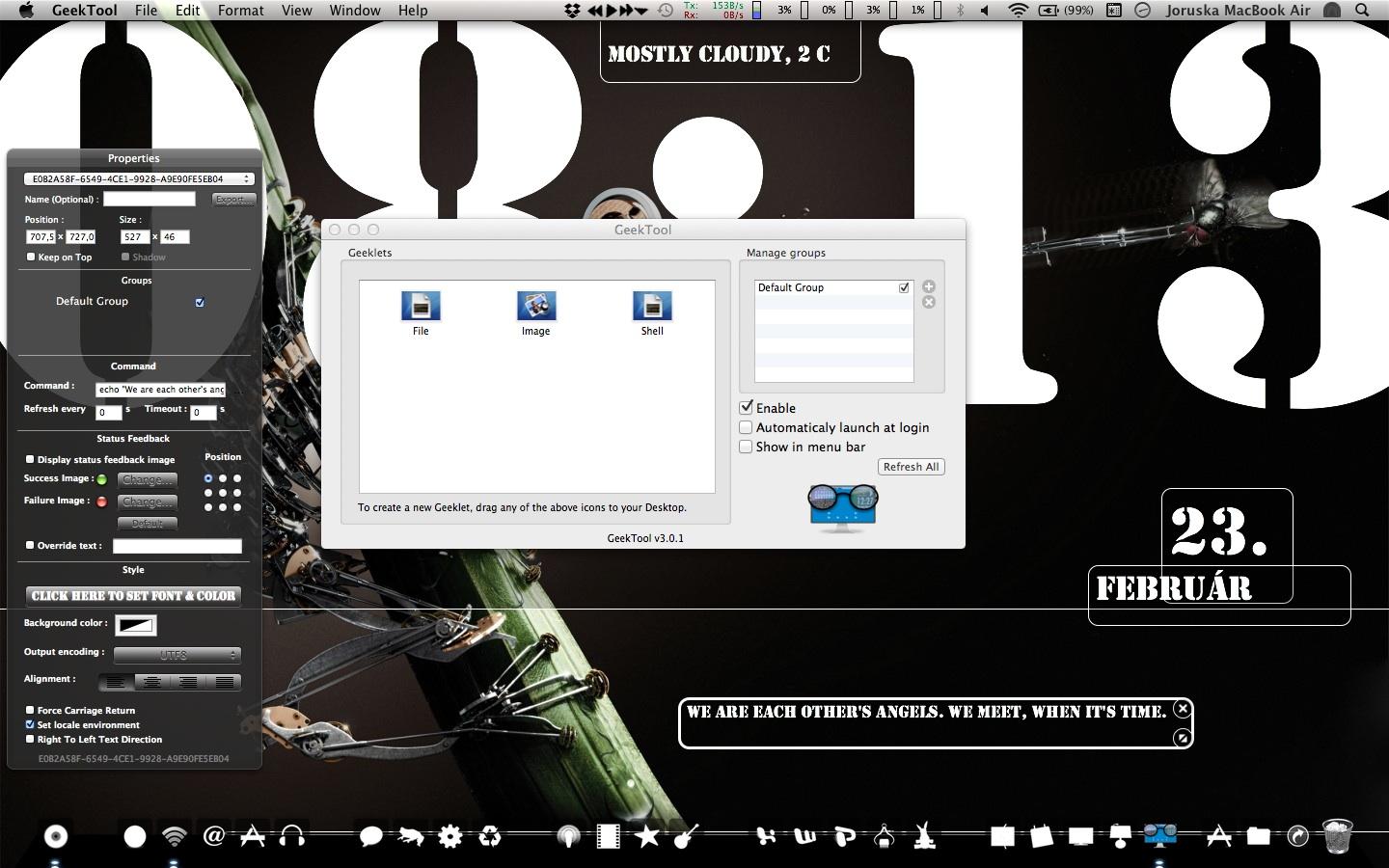Click the remove group x icon

point(929,303)
